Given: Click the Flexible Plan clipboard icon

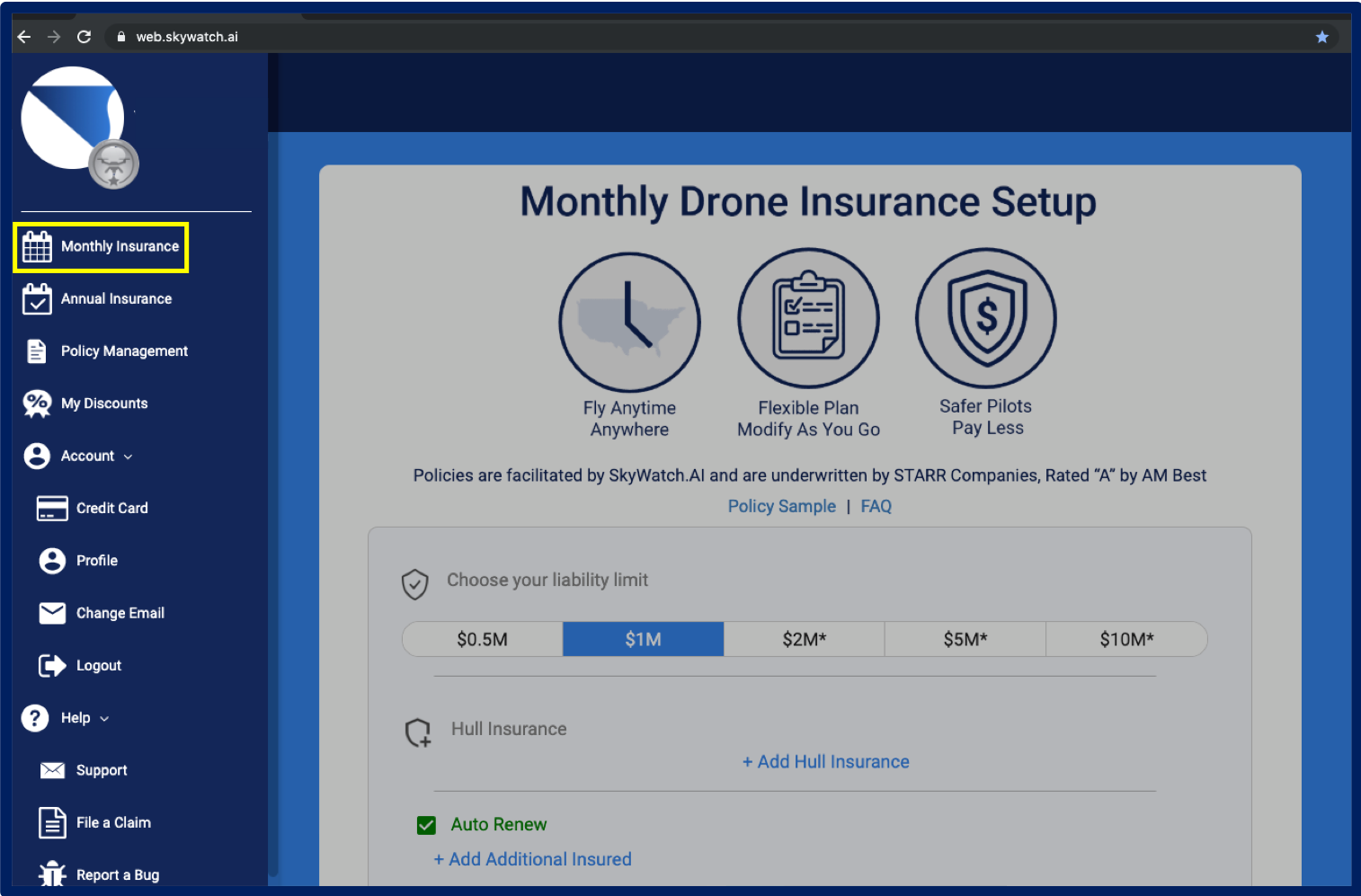Looking at the screenshot, I should click(808, 318).
